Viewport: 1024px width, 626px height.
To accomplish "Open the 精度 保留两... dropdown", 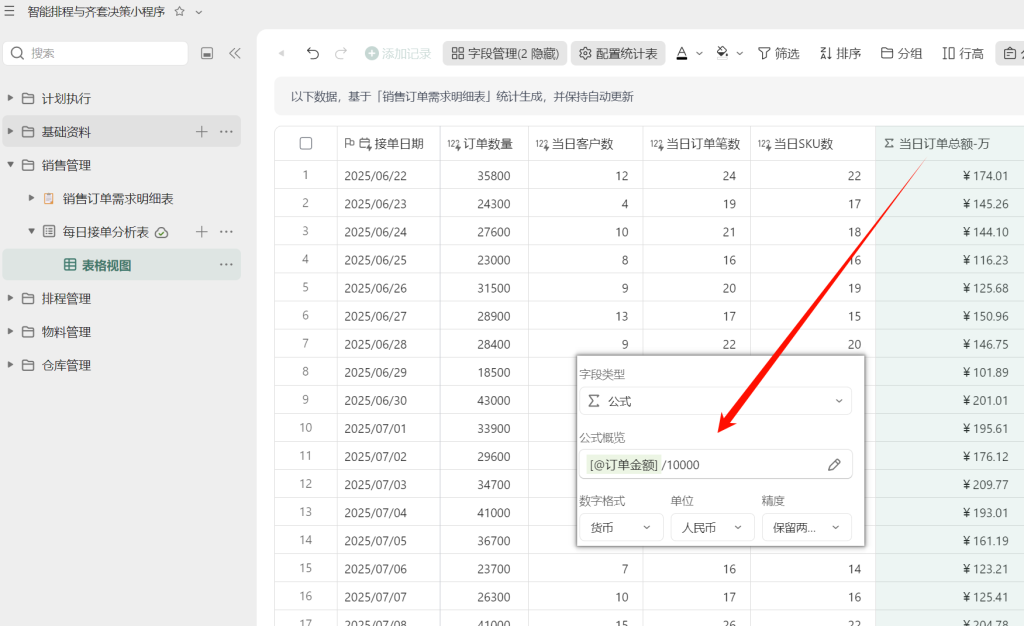I will pos(807,527).
